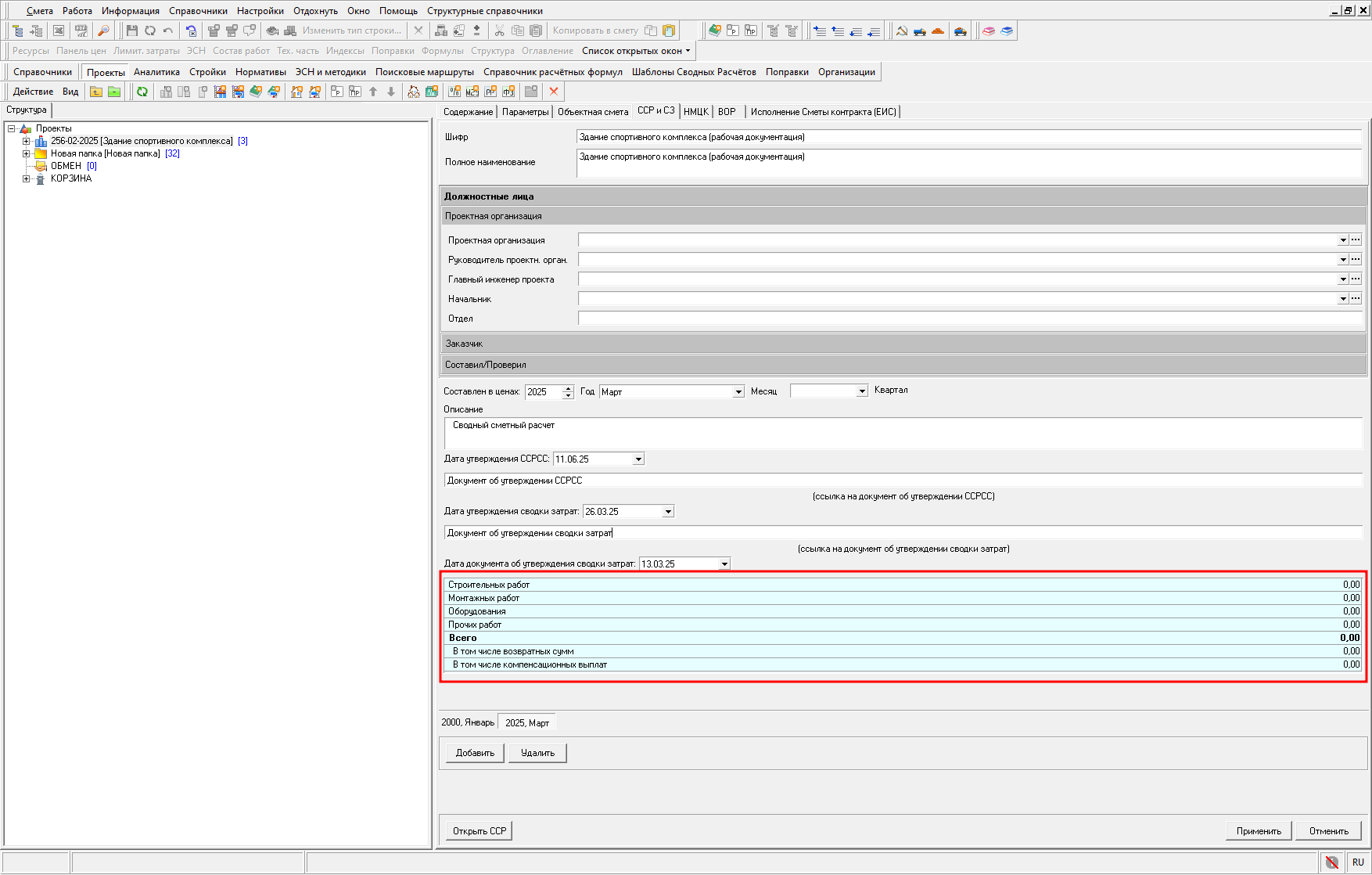Click the orange bricks materials icon
Screen dimensions: 1372x875
pos(938,31)
